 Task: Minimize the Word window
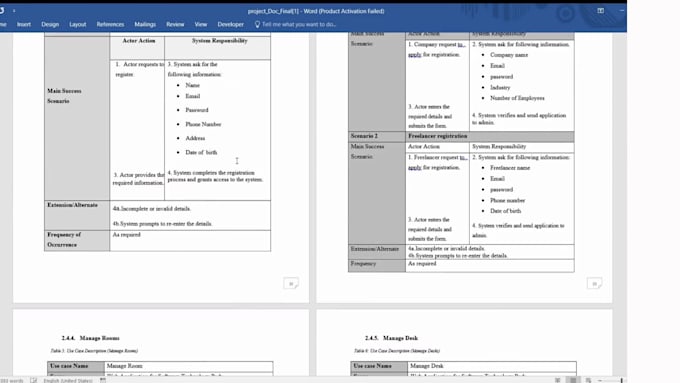pos(622,10)
